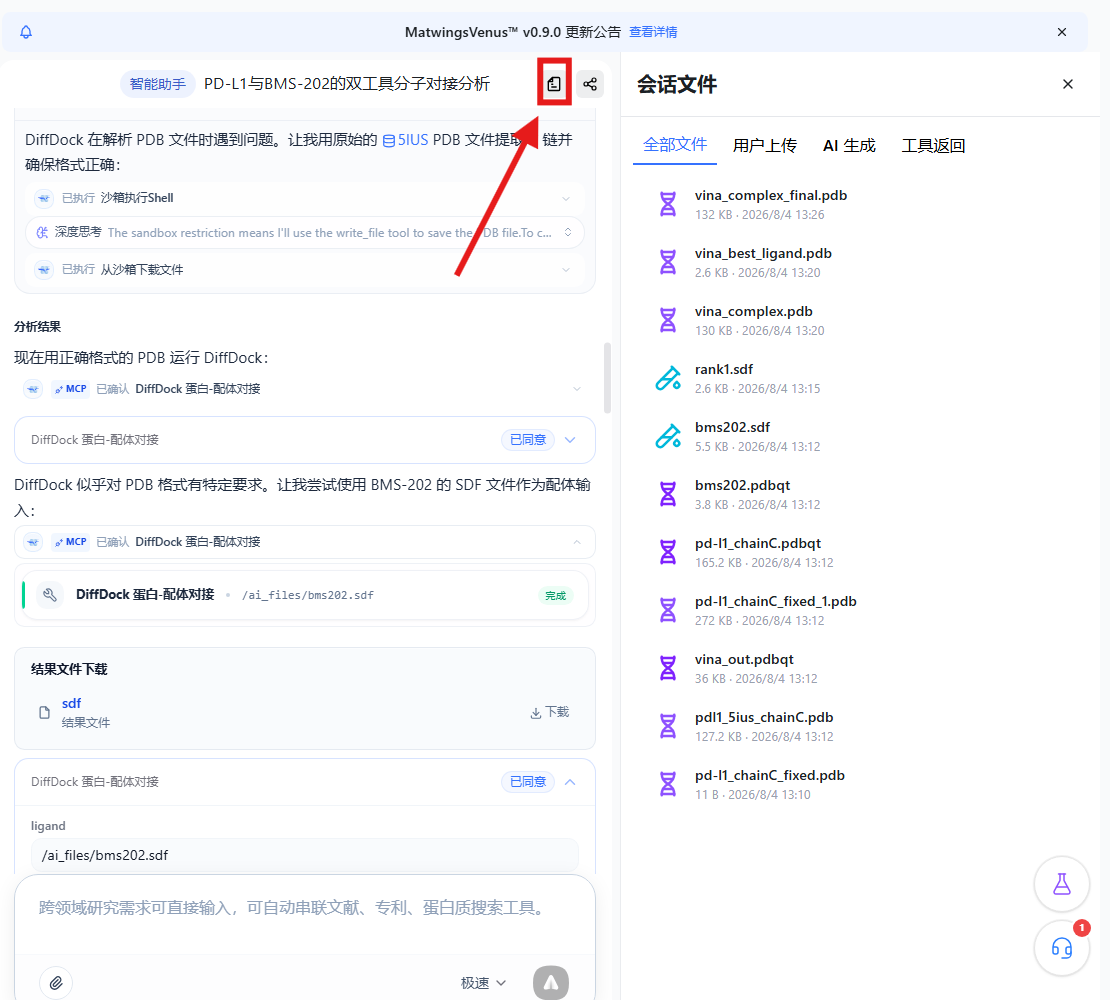Click DNA icon of pd-l1_chainC_fixed_1.pdb
The width and height of the screenshot is (1110, 1000).
[x=668, y=611]
